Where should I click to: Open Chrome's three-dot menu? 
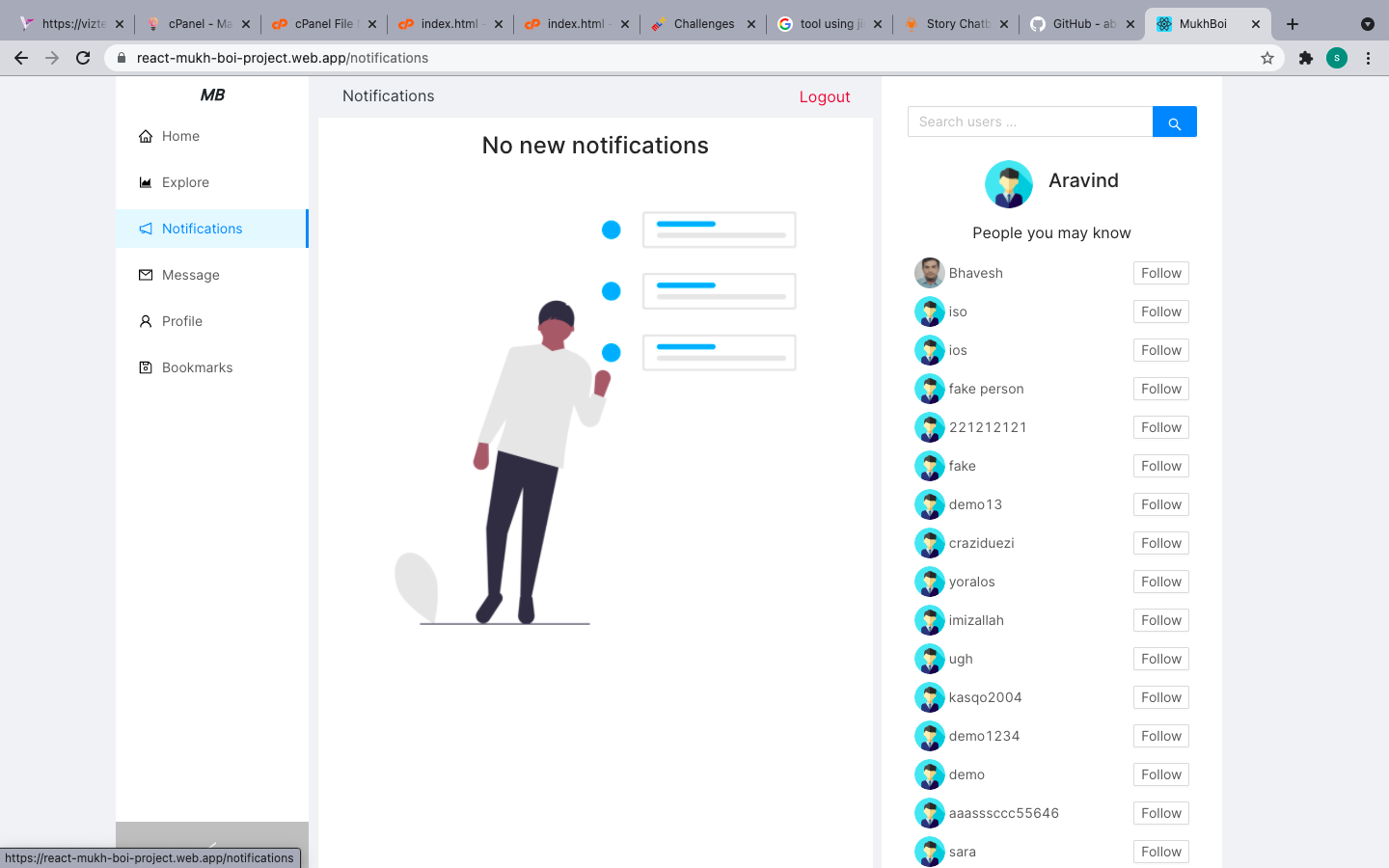point(1368,58)
